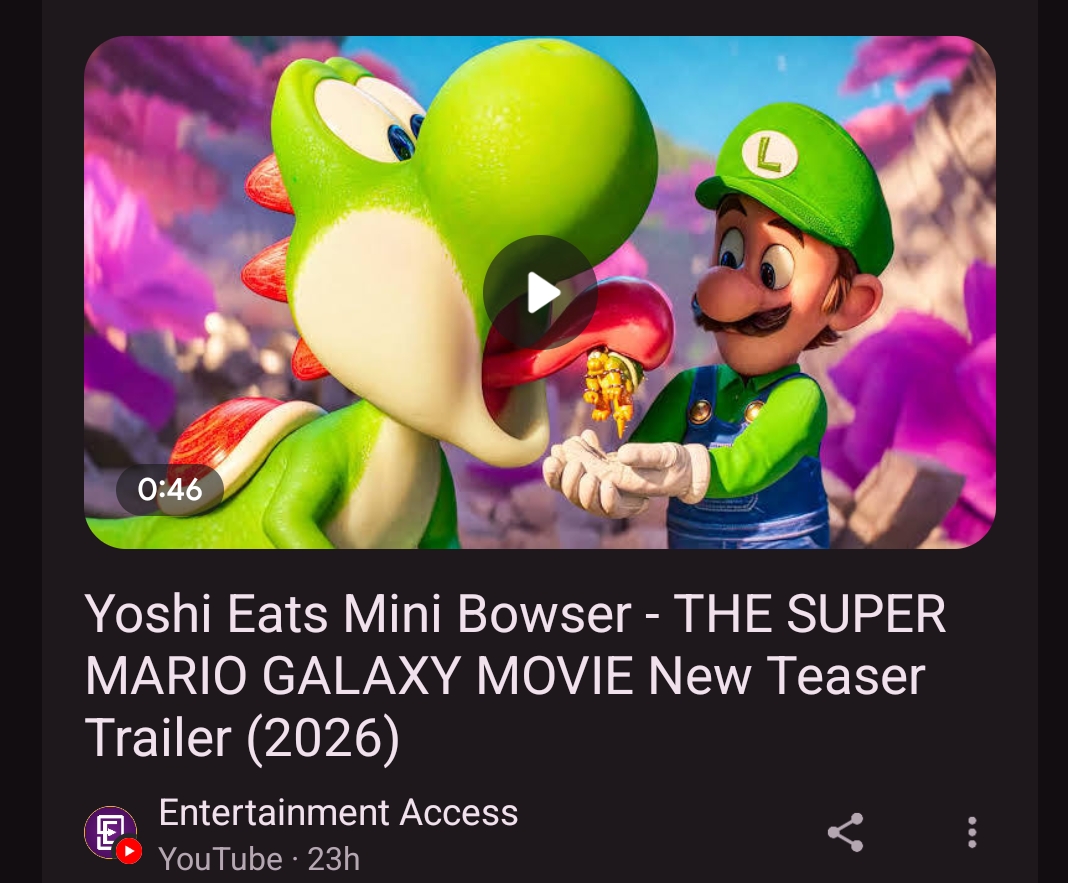The height and width of the screenshot is (883, 1068).
Task: Click "Trailer (2026)" text in the title
Action: click(x=242, y=738)
